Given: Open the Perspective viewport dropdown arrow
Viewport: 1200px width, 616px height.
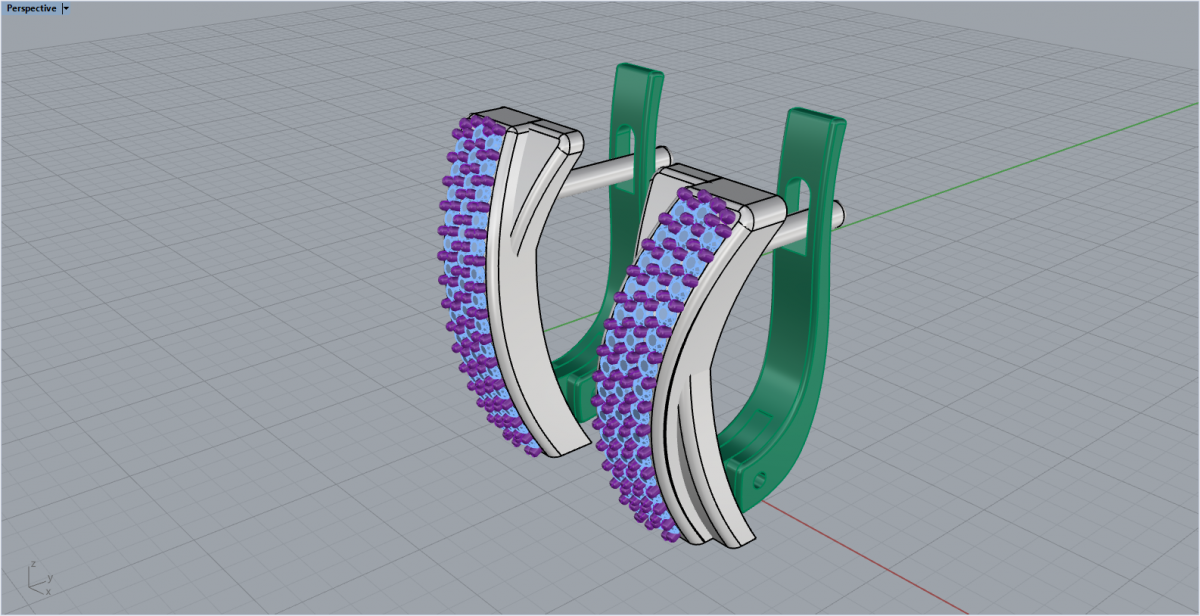Looking at the screenshot, I should pos(66,8).
